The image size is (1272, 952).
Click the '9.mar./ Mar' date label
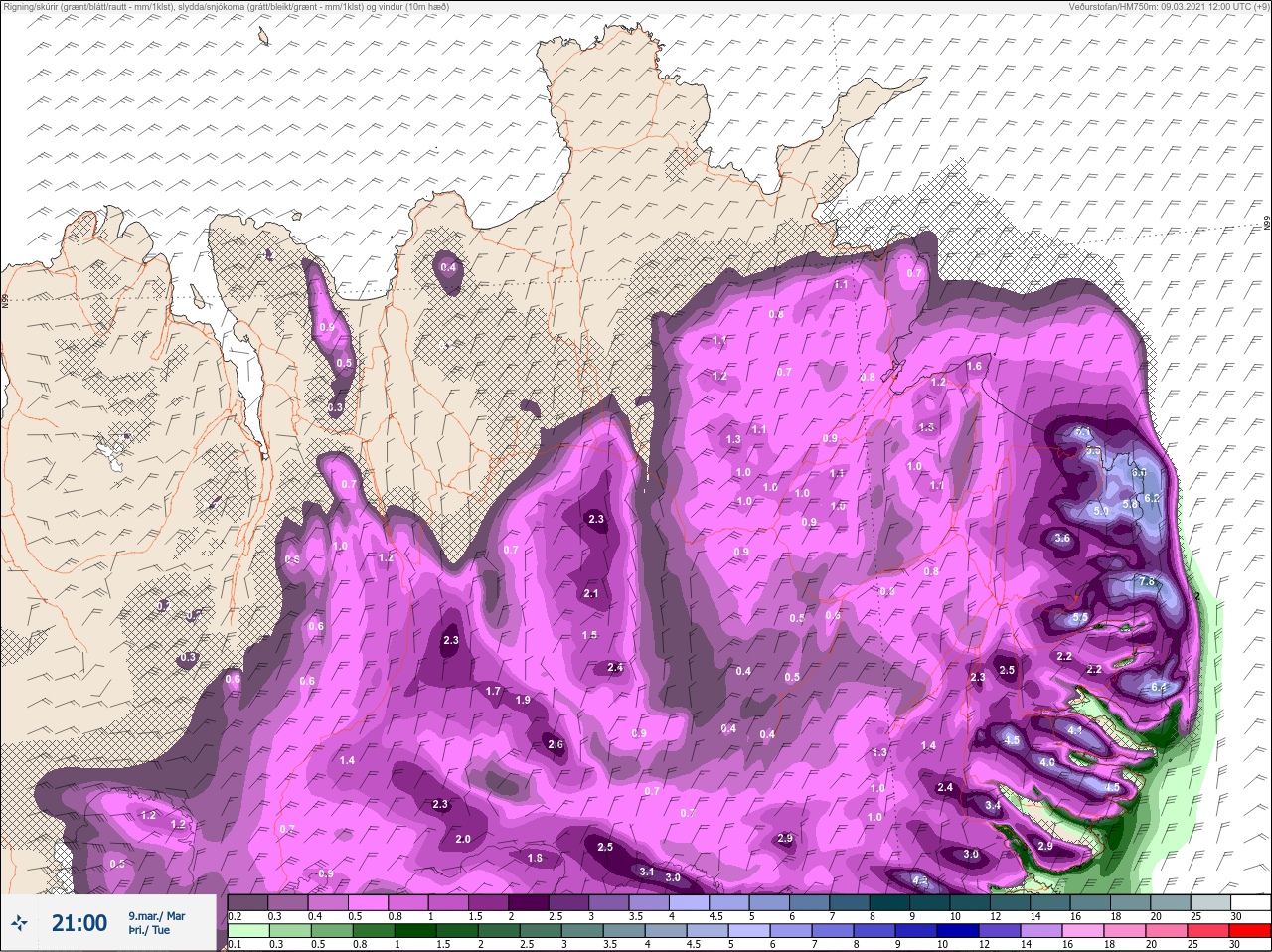pyautogui.click(x=156, y=916)
